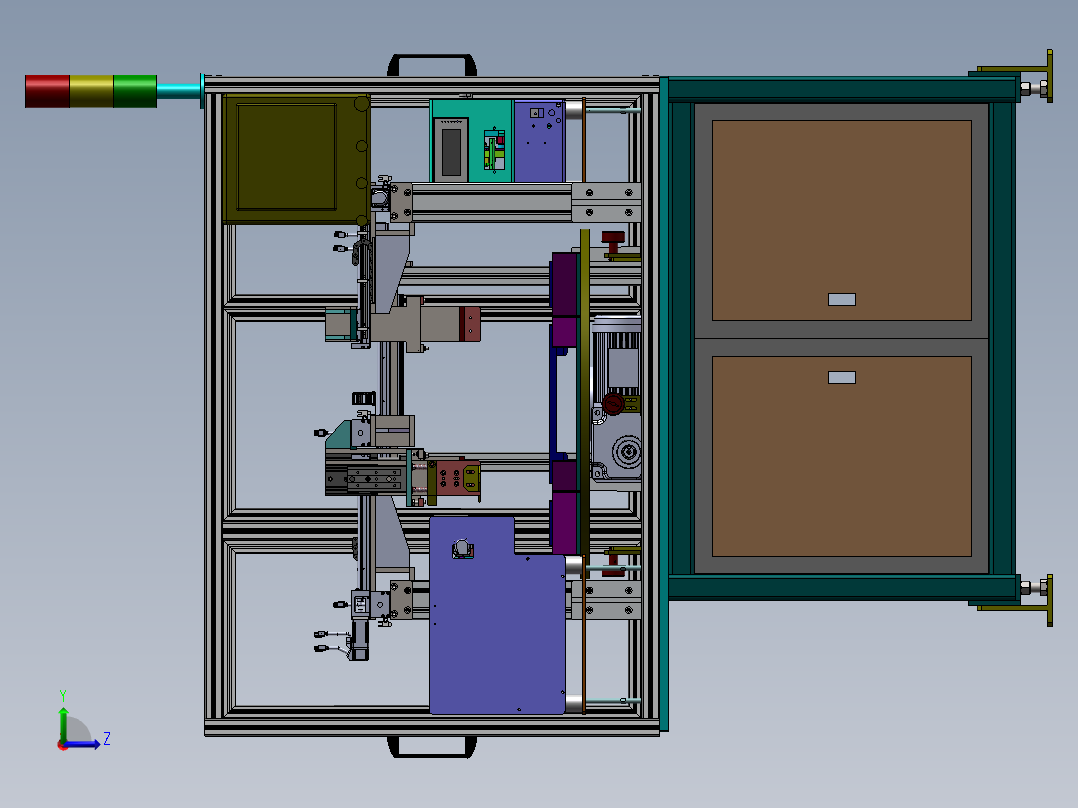Select the teal controller panel housing
This screenshot has width=1078, height=808.
point(472,141)
